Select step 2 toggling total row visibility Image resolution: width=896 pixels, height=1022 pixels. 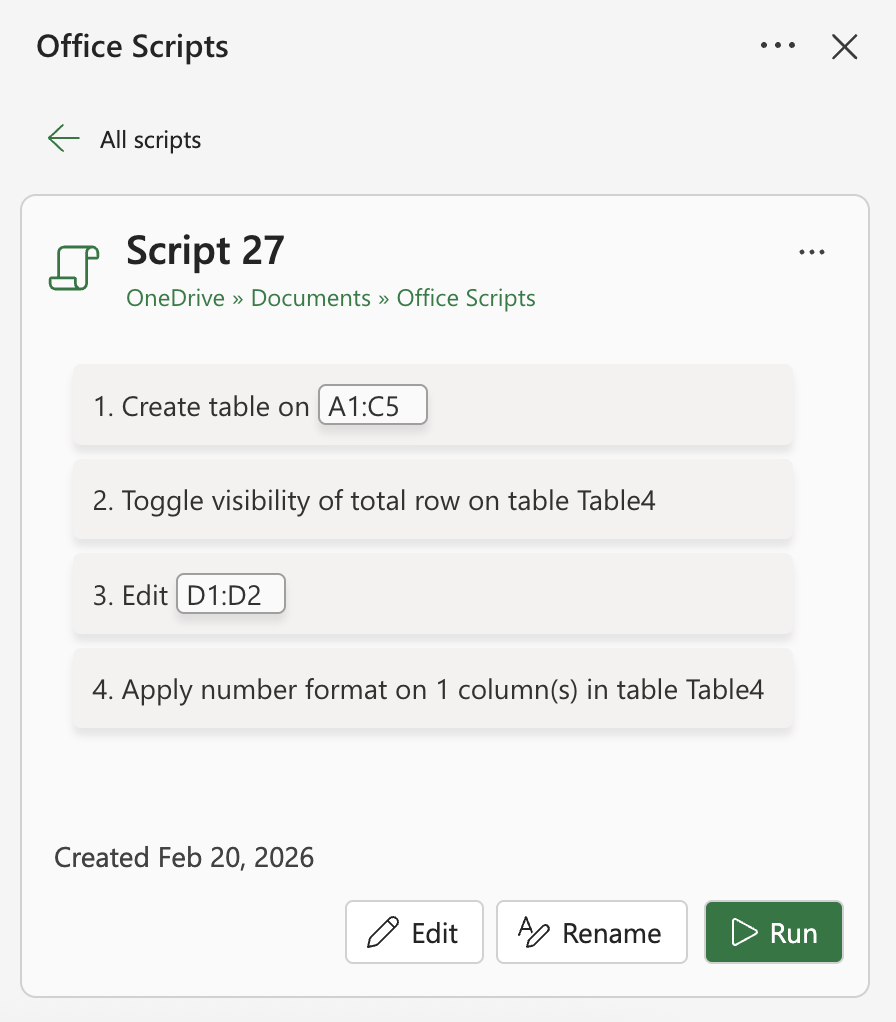(x=432, y=500)
